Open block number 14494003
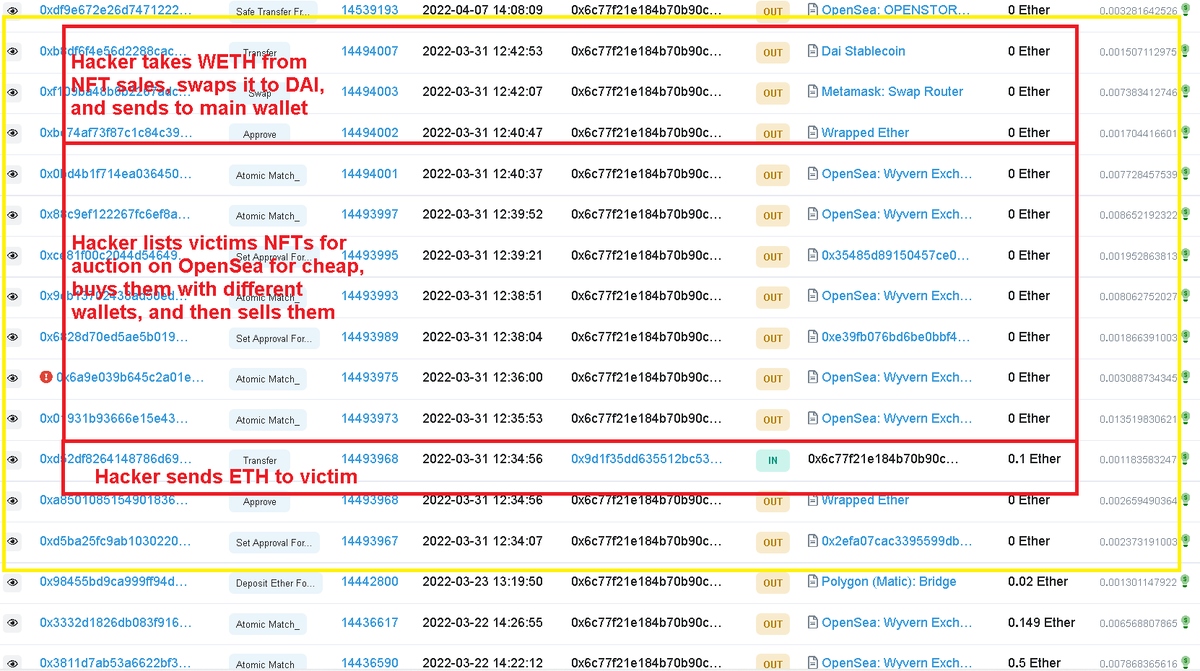 (x=370, y=92)
